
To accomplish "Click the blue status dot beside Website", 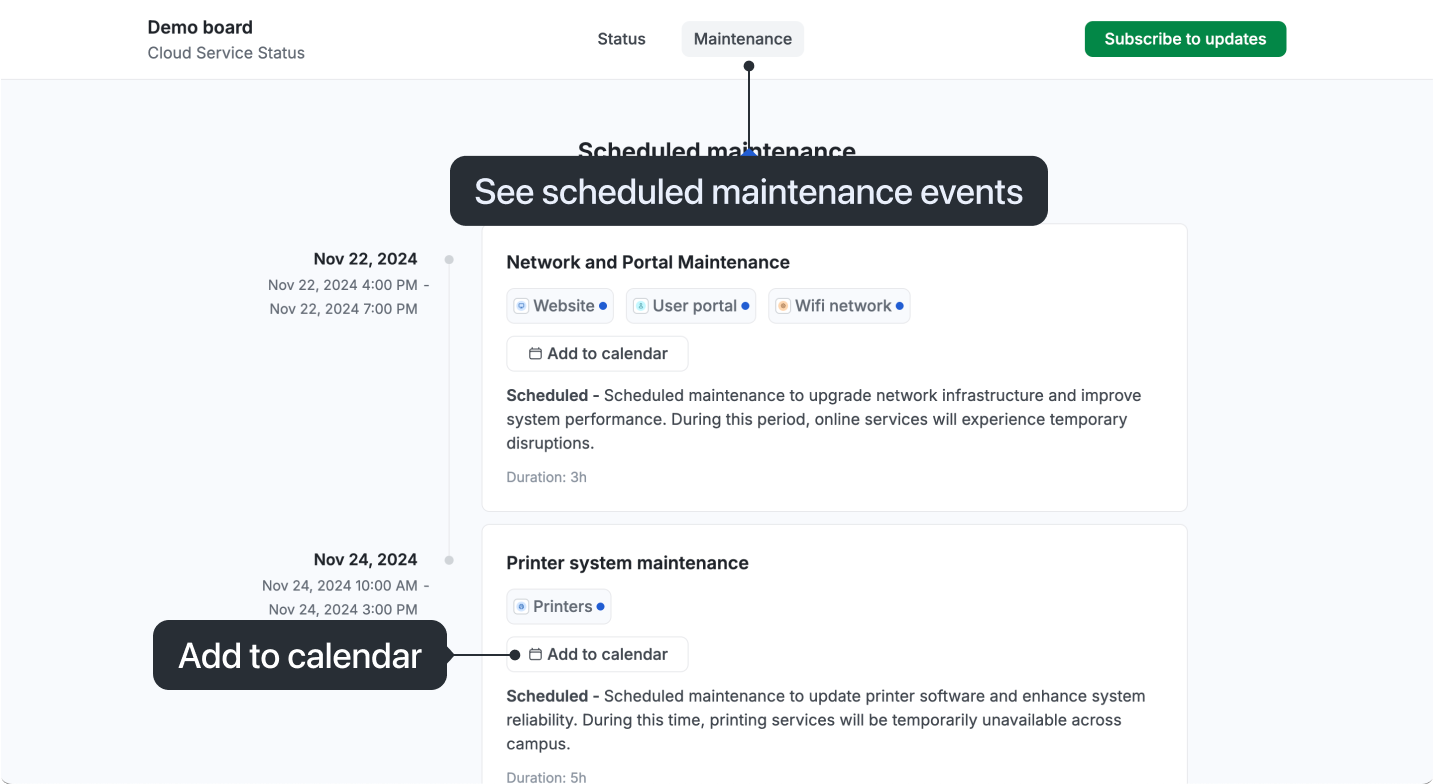I will pos(603,306).
